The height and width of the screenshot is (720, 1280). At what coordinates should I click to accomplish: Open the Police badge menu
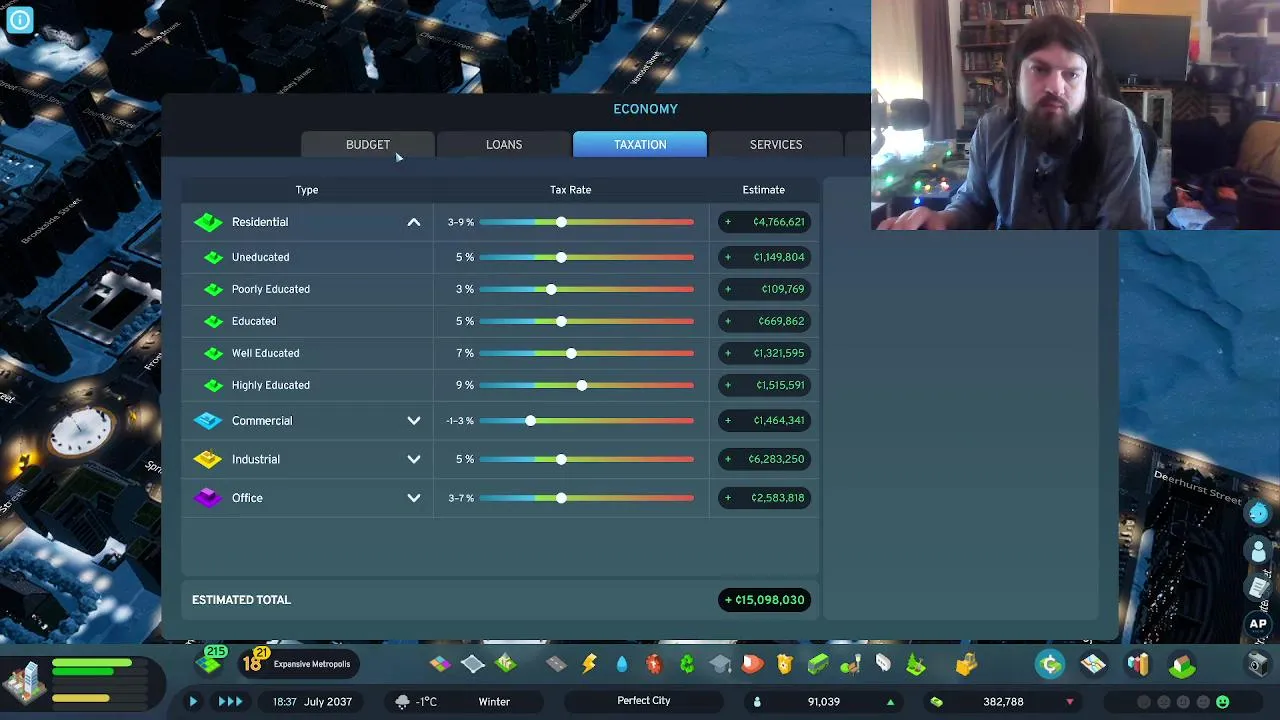(x=785, y=664)
